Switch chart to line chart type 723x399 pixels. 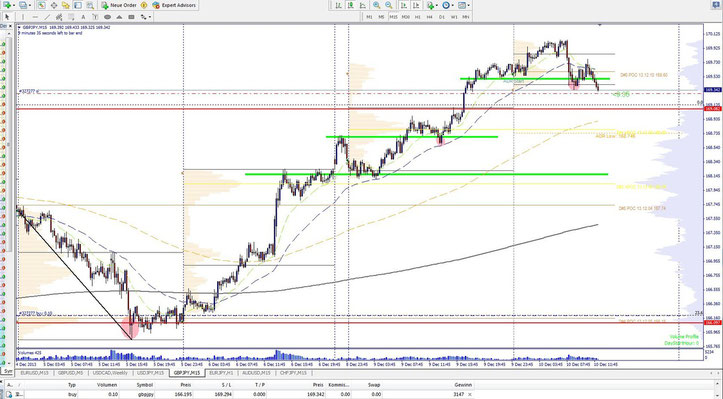pos(362,5)
